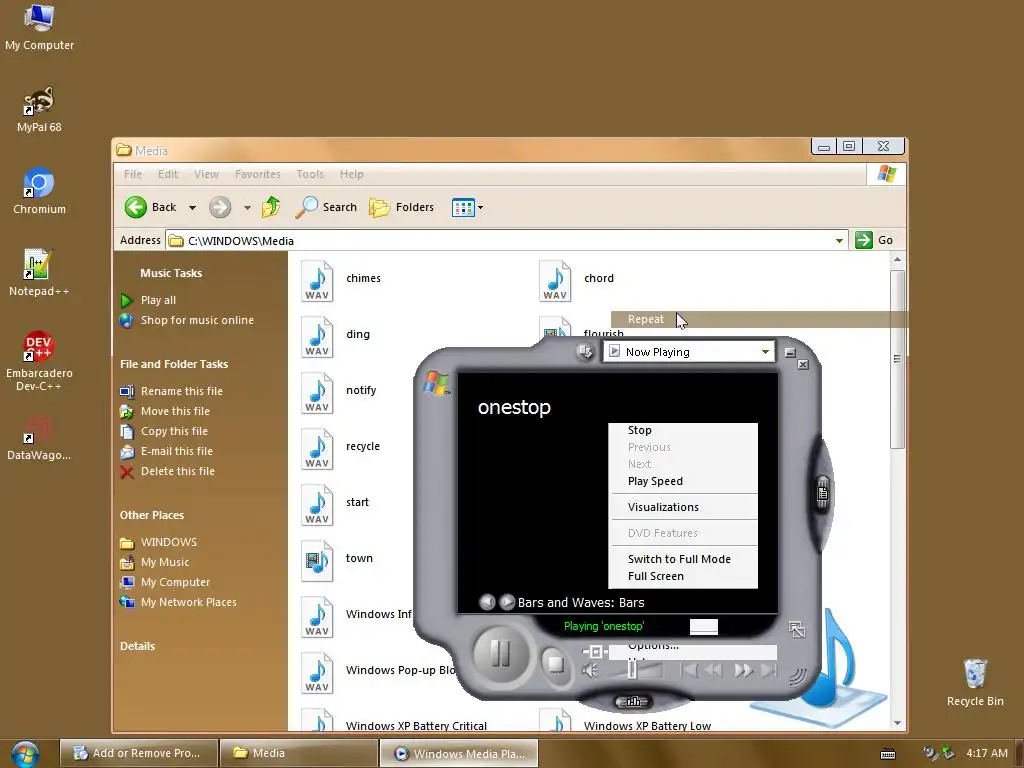Image resolution: width=1024 pixels, height=768 pixels.
Task: Open My Network Places link
Action: pyautogui.click(x=188, y=602)
